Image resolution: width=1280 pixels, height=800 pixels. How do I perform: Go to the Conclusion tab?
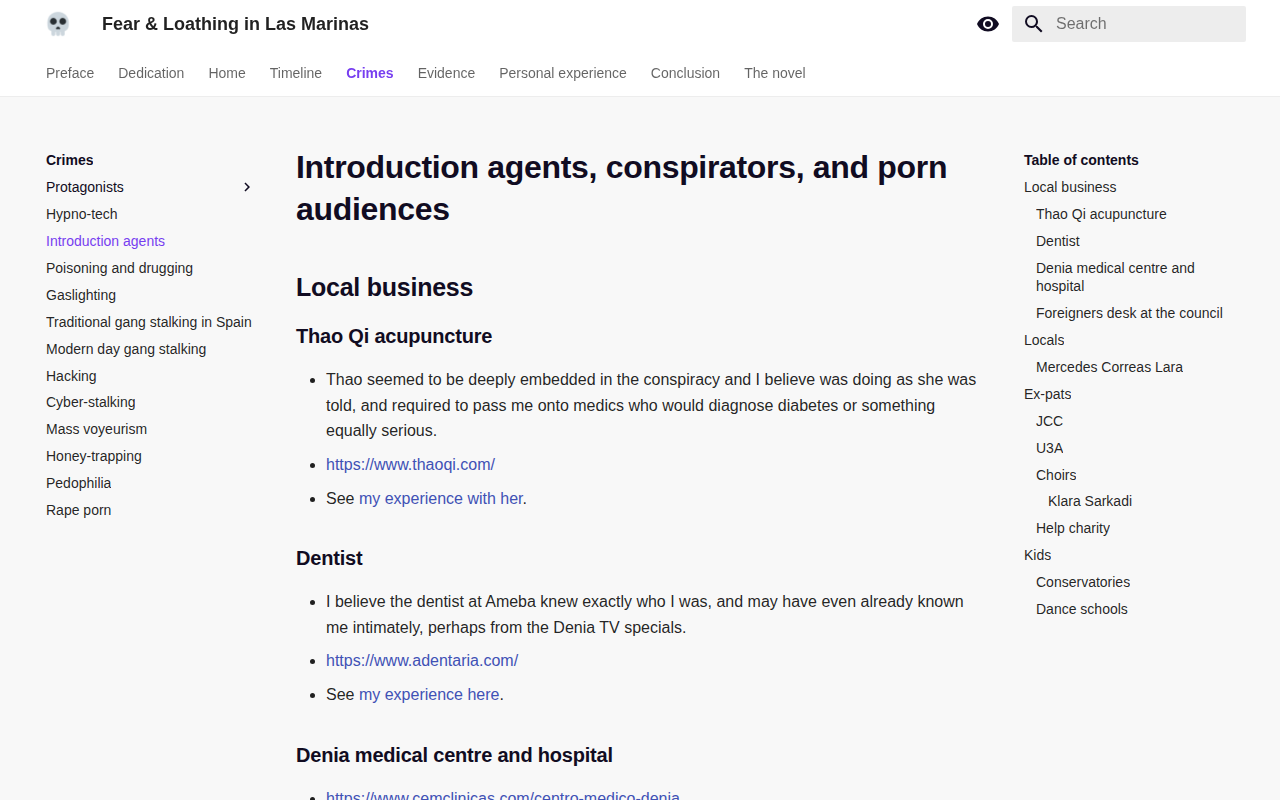685,73
